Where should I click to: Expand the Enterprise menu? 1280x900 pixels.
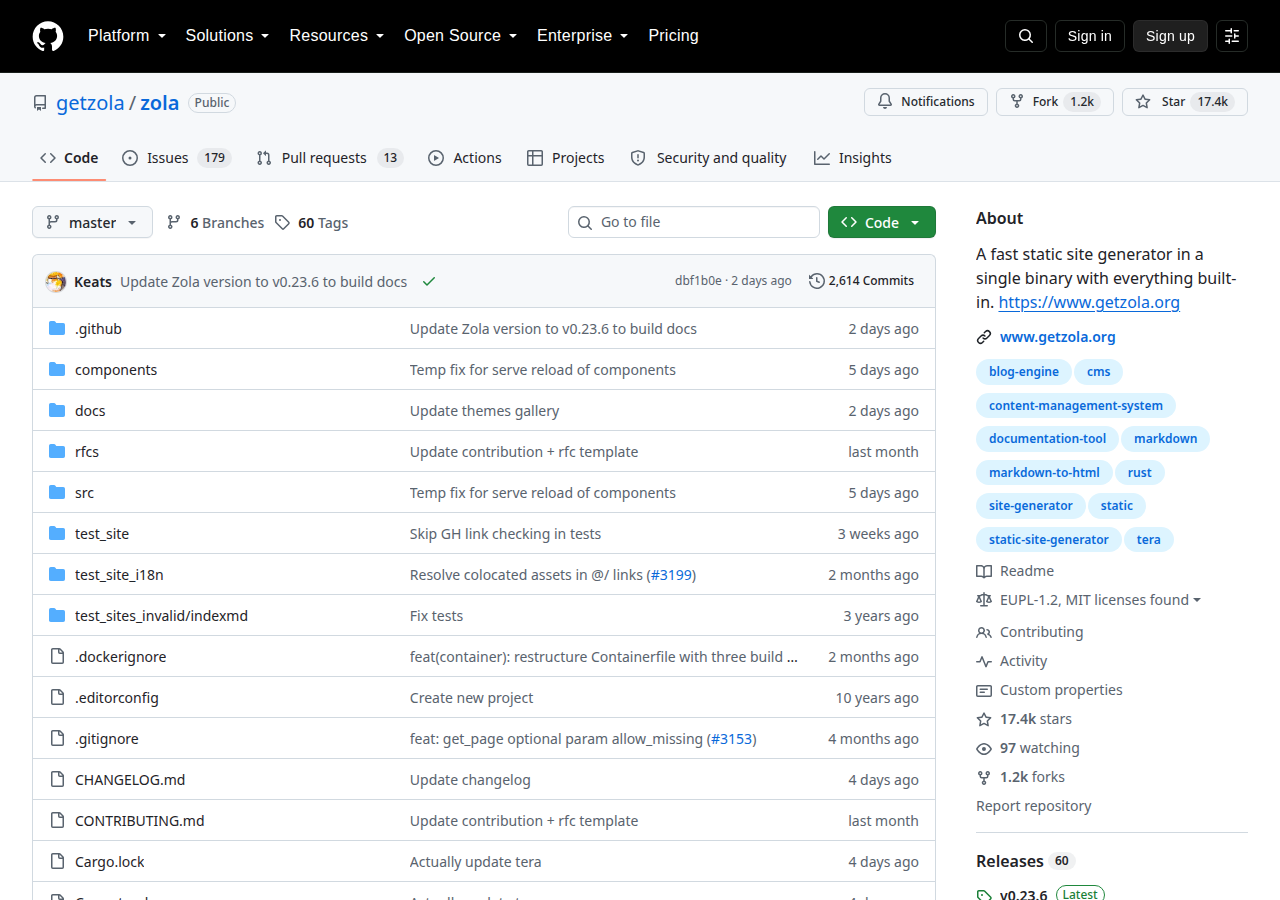click(x=583, y=36)
